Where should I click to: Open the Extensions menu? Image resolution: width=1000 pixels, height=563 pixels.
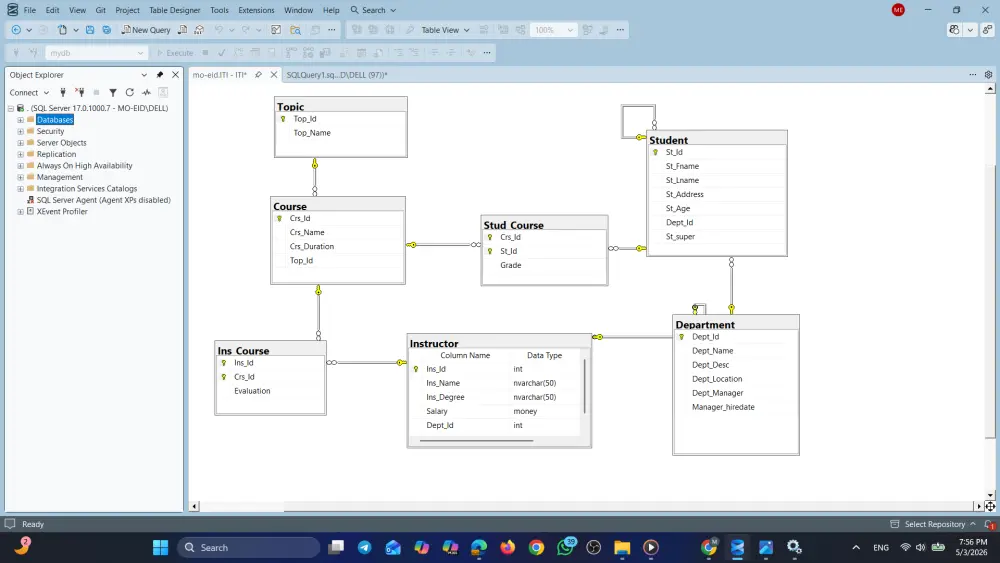tap(256, 10)
